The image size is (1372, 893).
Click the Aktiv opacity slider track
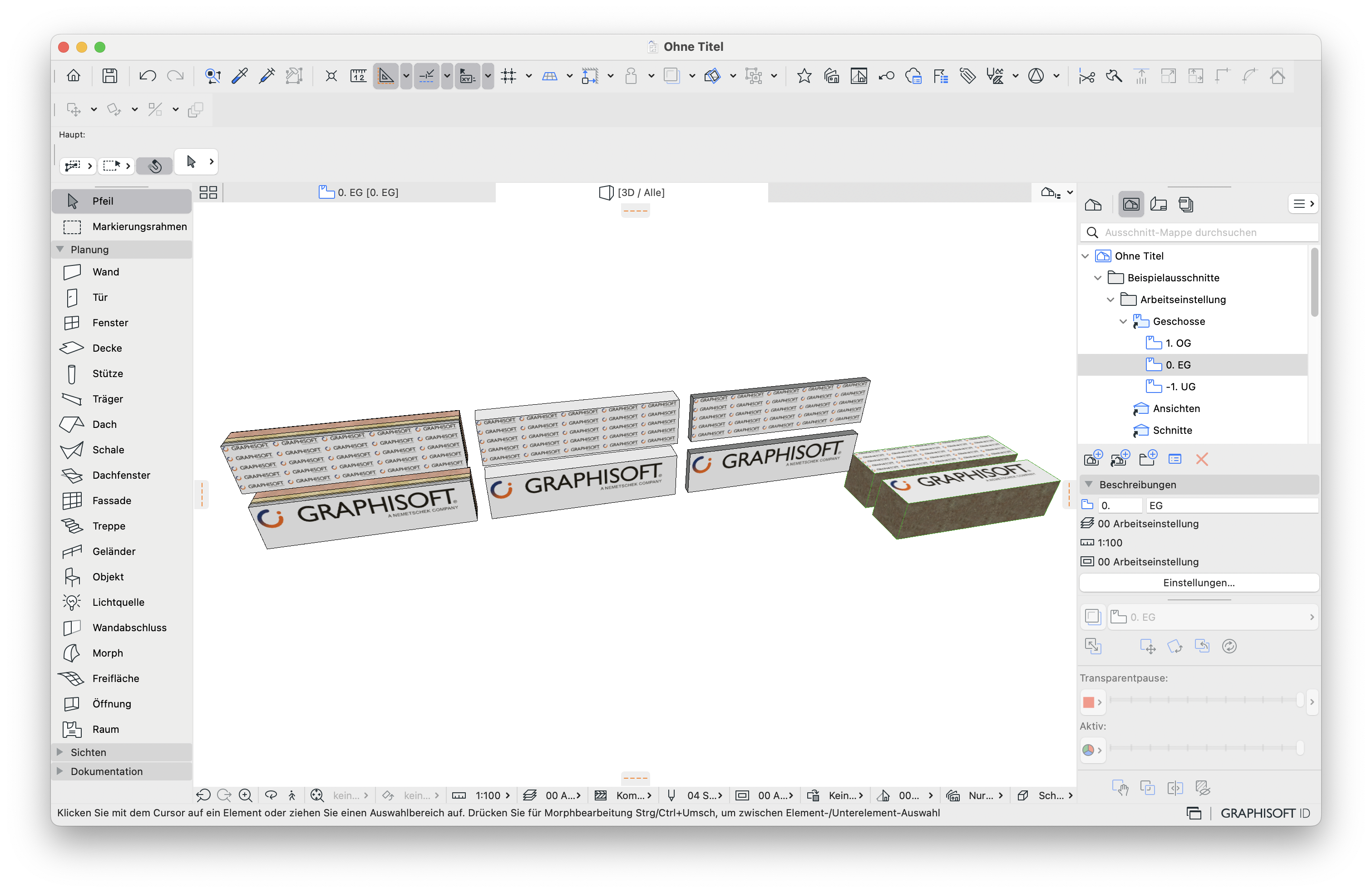tap(1206, 748)
